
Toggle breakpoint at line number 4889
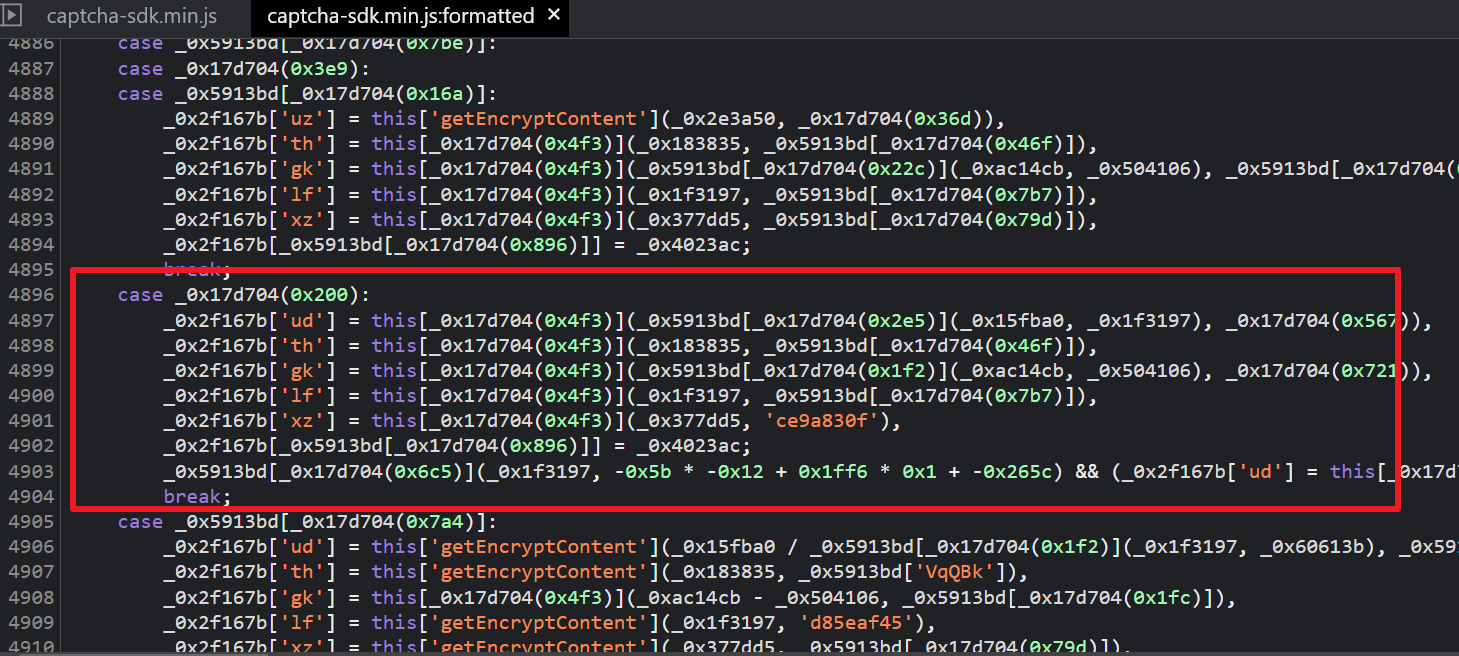tap(29, 119)
